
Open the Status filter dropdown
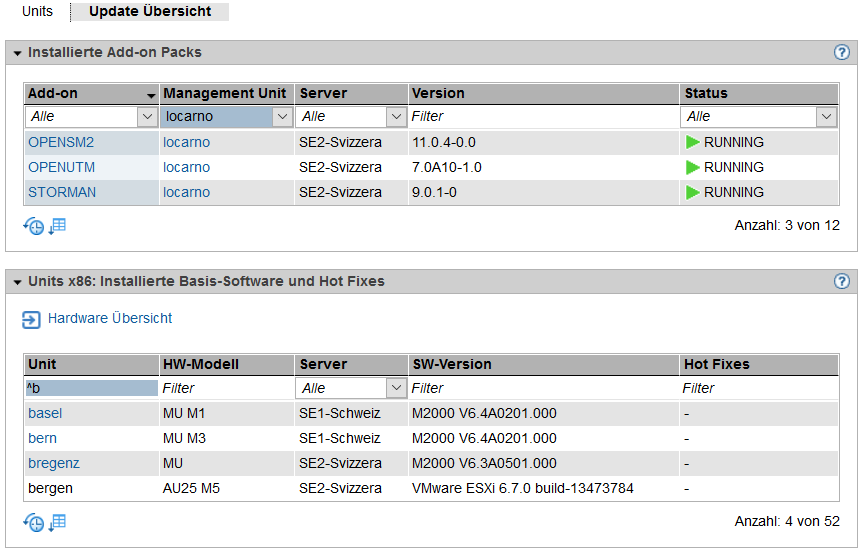coord(759,117)
